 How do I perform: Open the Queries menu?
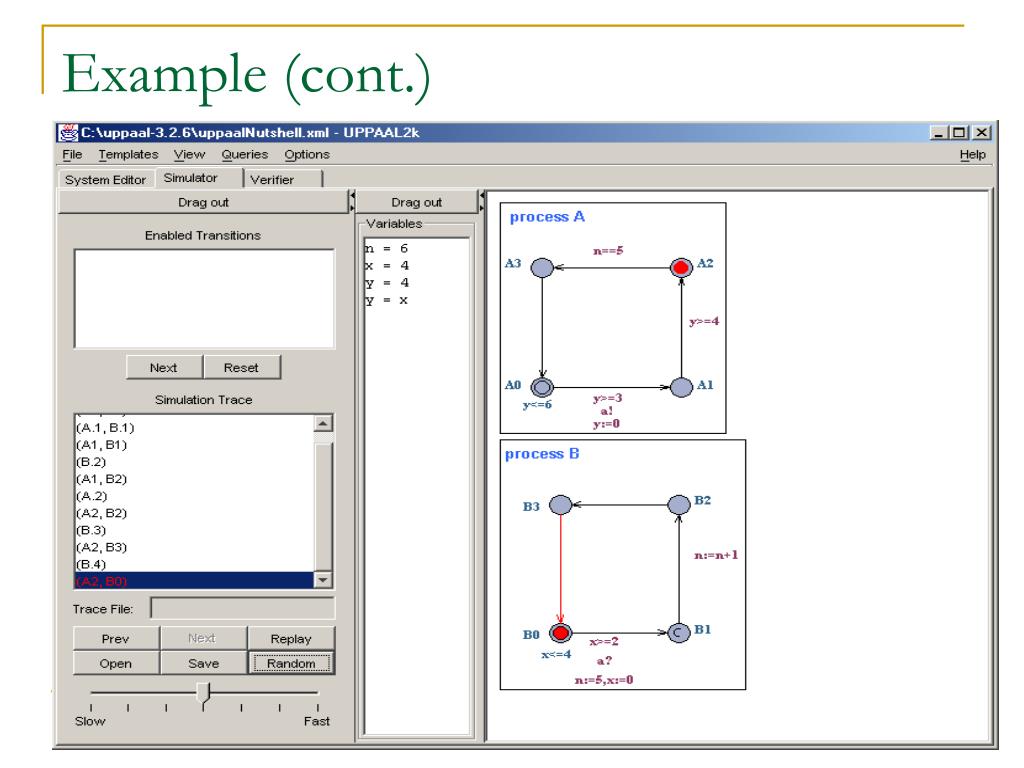[244, 155]
